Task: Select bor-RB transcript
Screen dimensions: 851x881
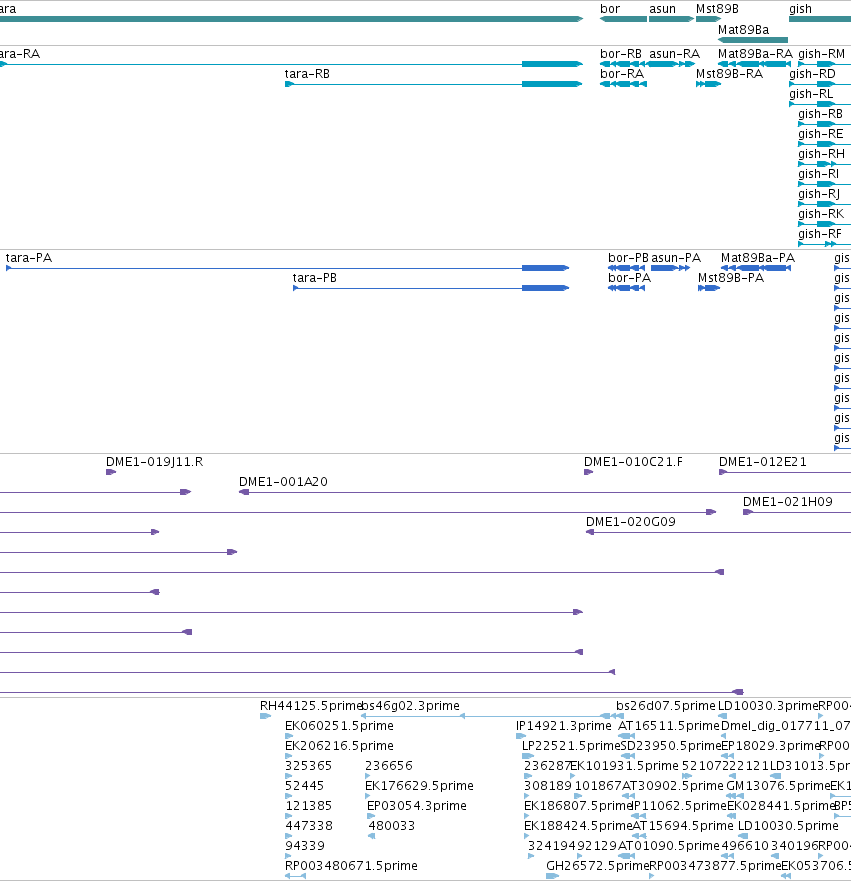Action: 624,64
